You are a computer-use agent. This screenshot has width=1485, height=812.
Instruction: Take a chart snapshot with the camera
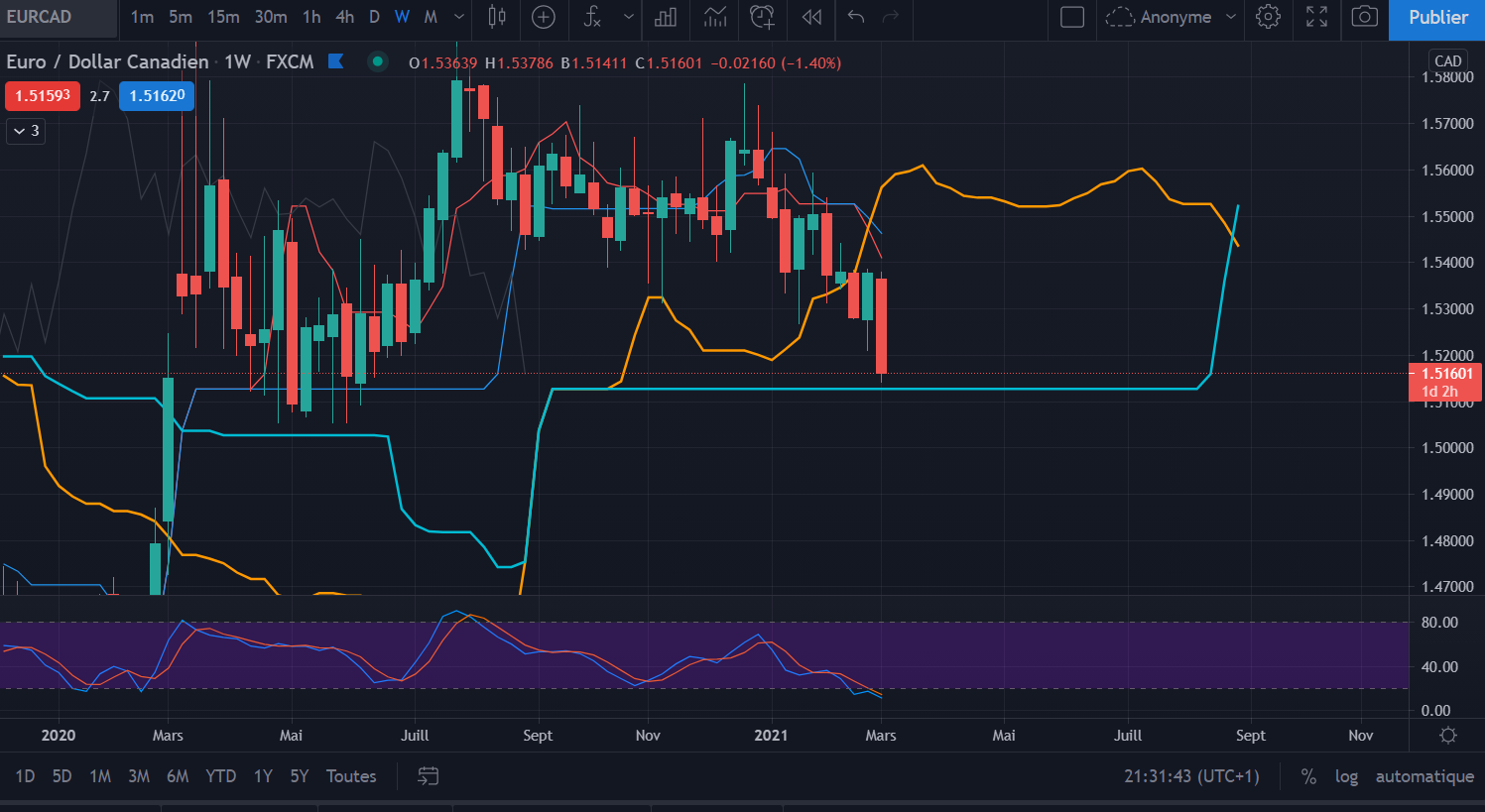point(1365,17)
